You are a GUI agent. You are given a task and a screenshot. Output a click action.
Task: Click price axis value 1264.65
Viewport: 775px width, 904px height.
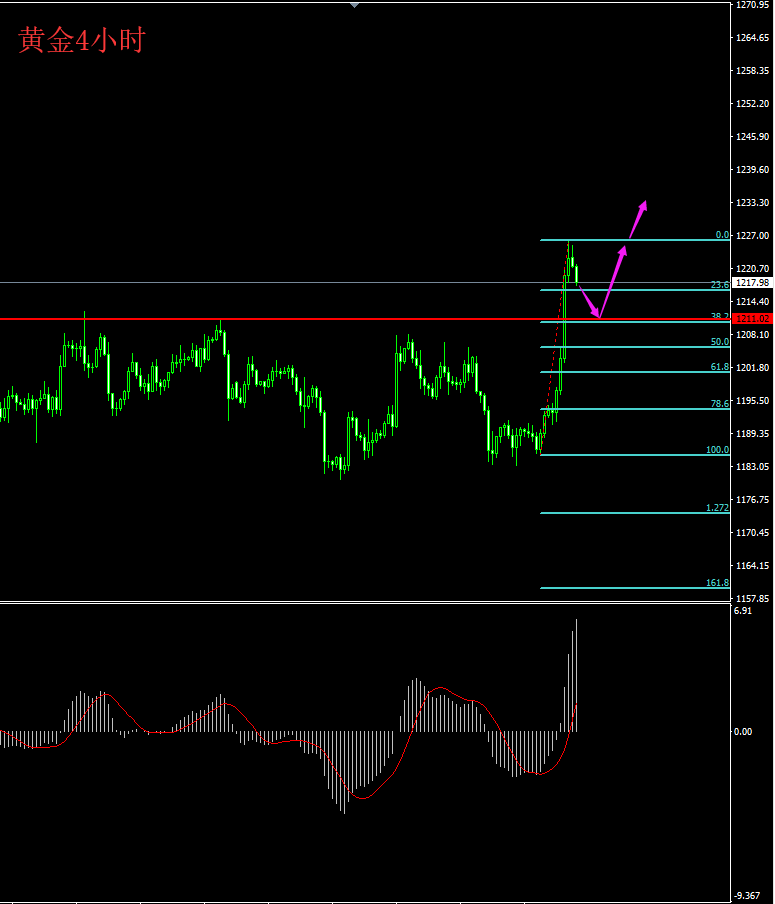[x=753, y=37]
